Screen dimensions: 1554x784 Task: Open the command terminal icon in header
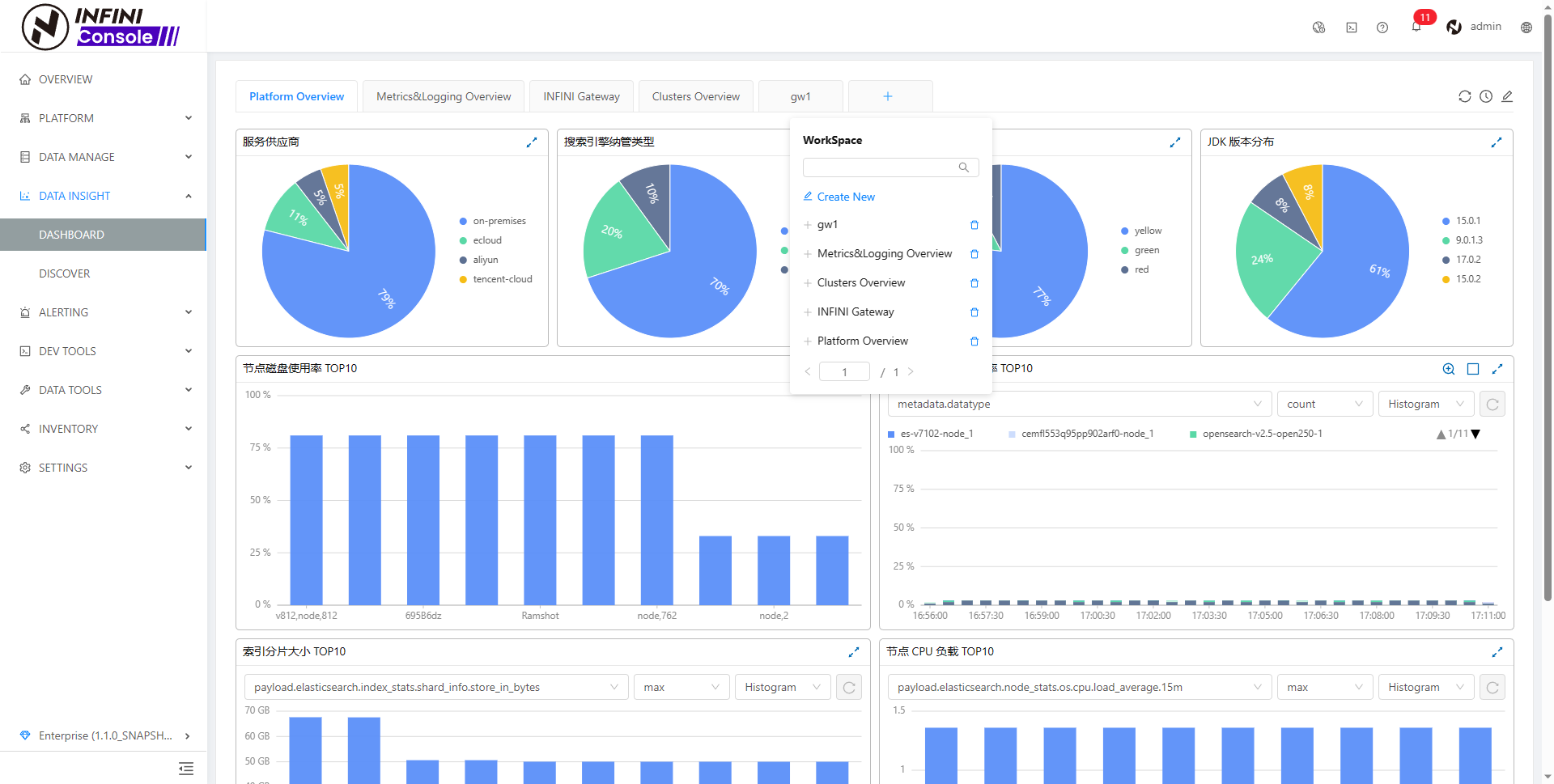(x=1352, y=28)
